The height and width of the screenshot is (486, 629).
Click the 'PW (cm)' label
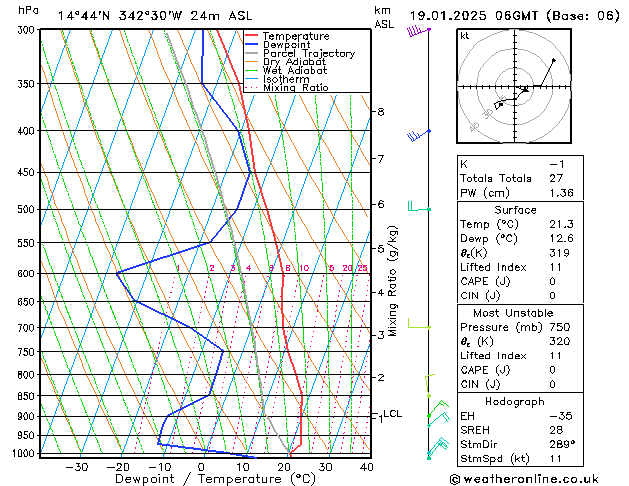(x=485, y=193)
